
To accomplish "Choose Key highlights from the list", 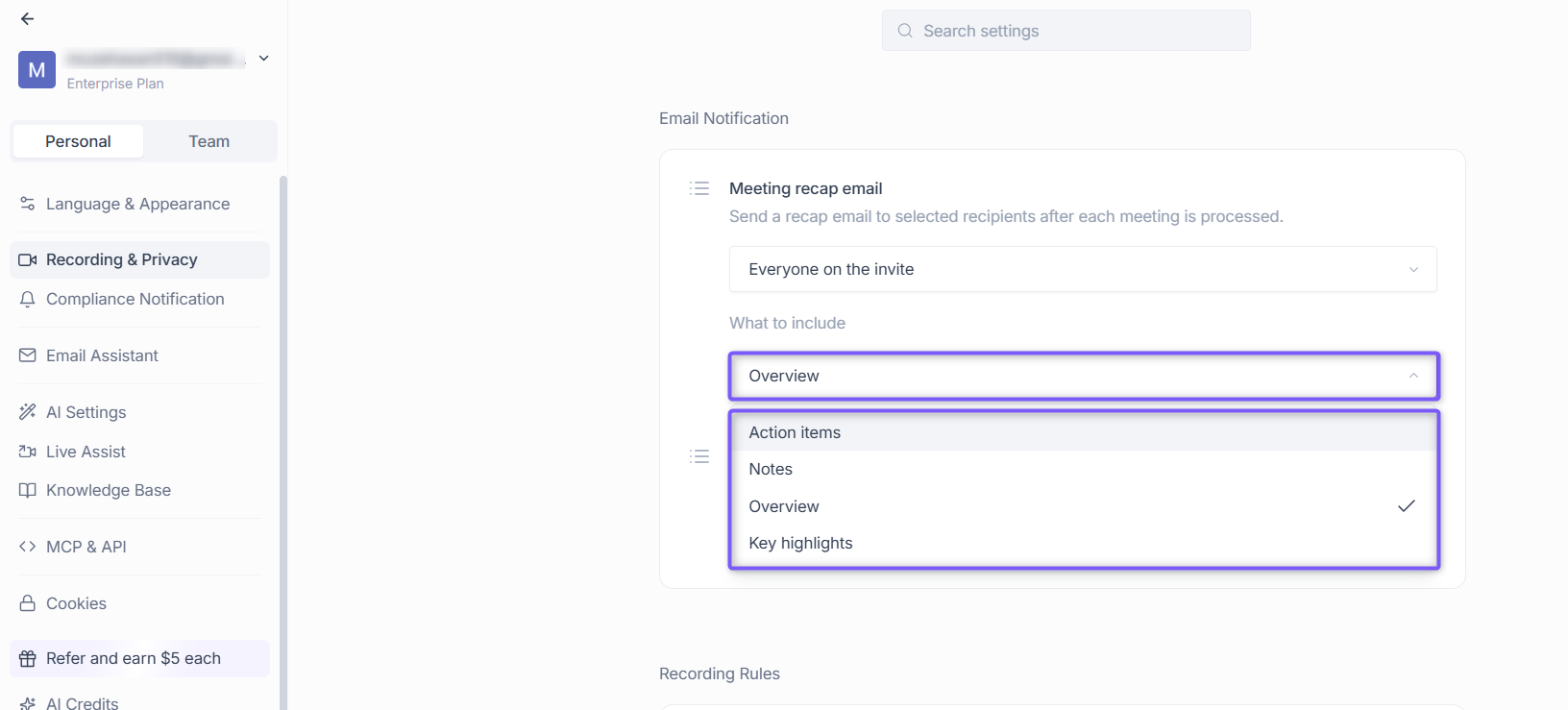I will click(x=1083, y=543).
